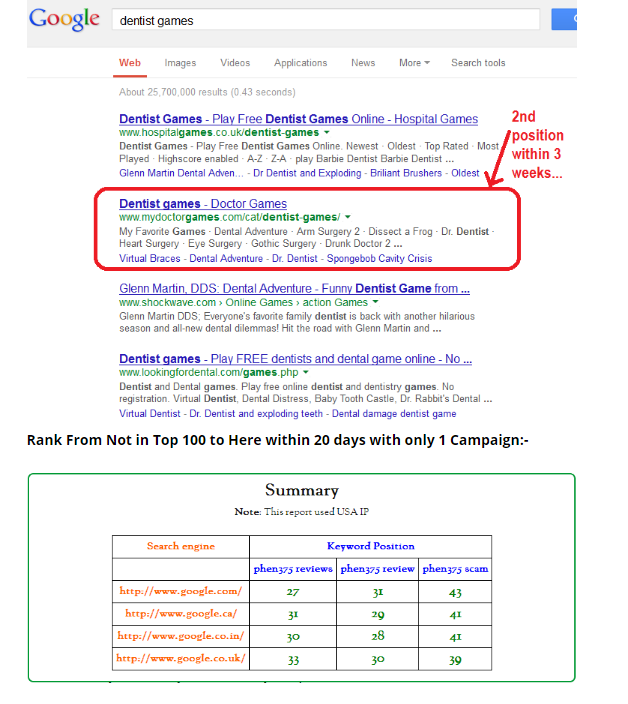Open the 'Virtual Braces' sitelink

(x=149, y=259)
